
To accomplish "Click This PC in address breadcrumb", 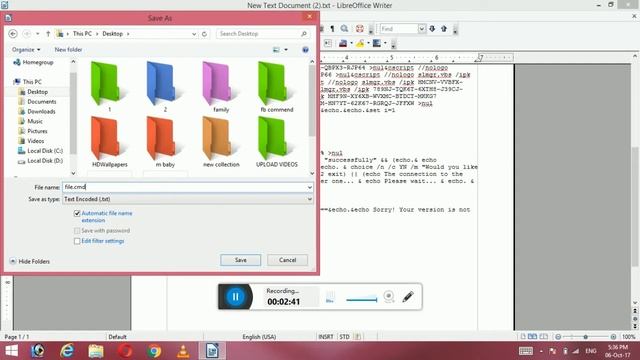I will 82,34.
